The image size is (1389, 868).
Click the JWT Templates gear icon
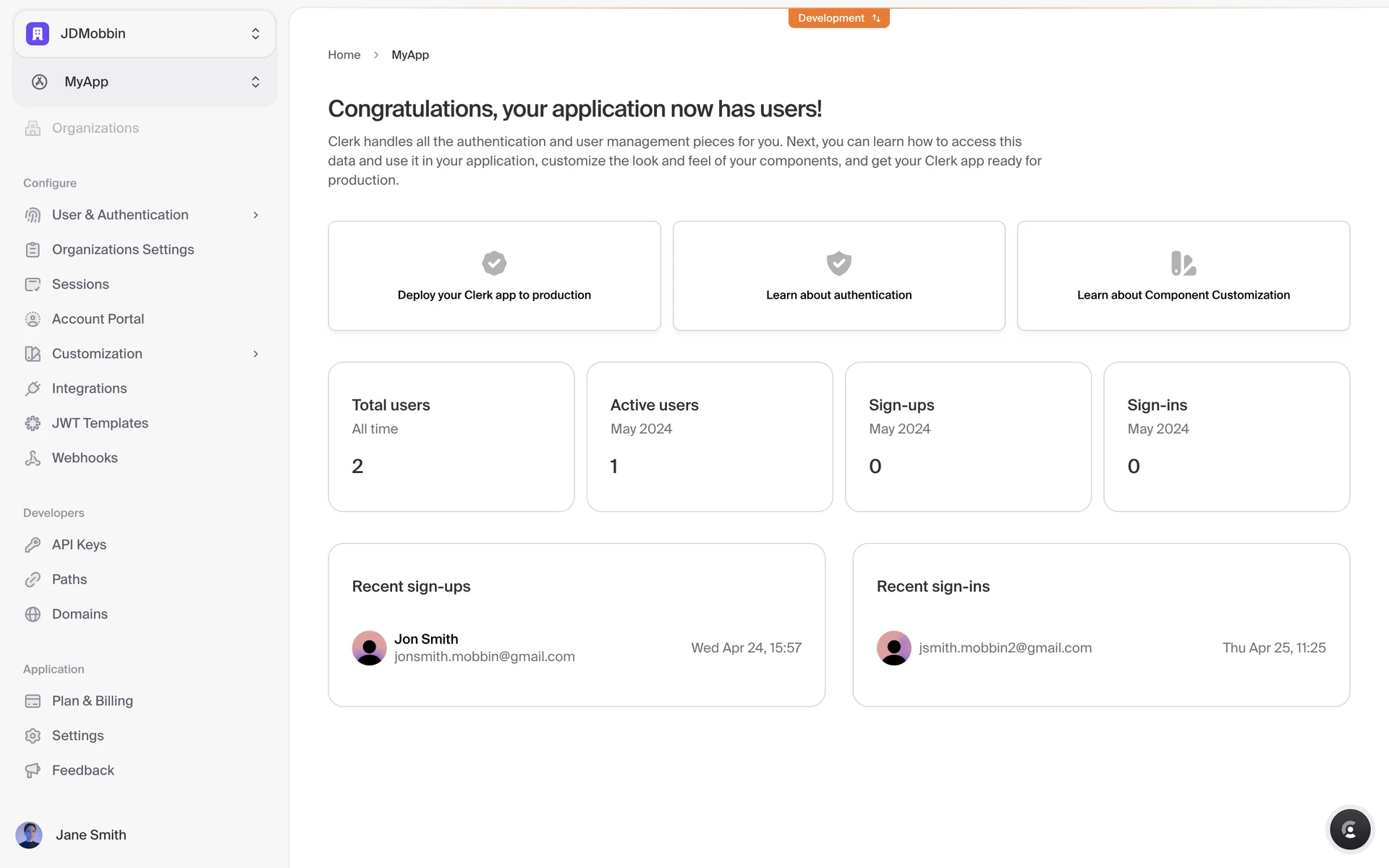pyautogui.click(x=33, y=423)
